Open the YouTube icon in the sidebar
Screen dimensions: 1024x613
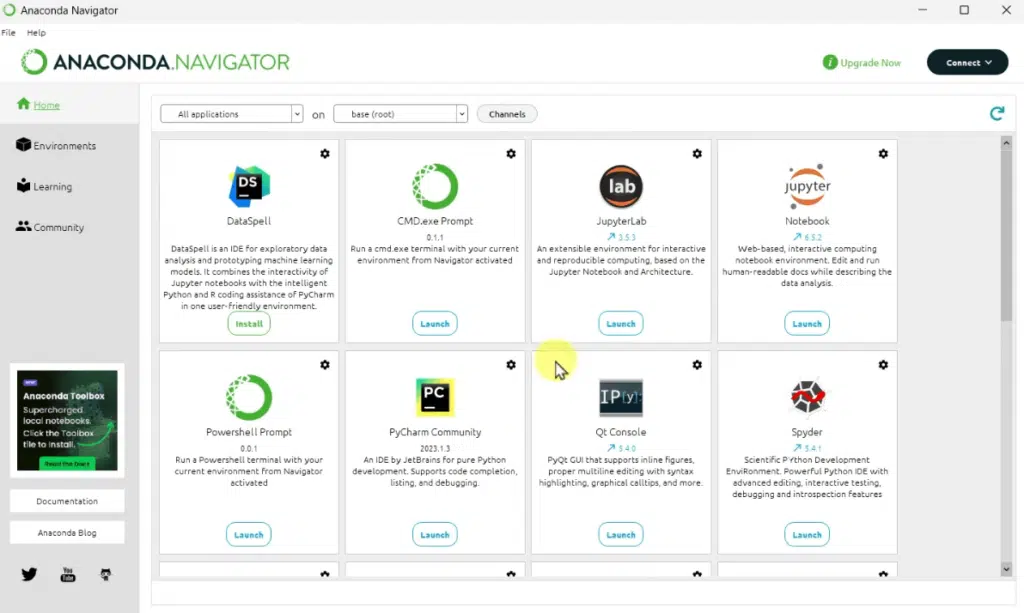[x=68, y=574]
